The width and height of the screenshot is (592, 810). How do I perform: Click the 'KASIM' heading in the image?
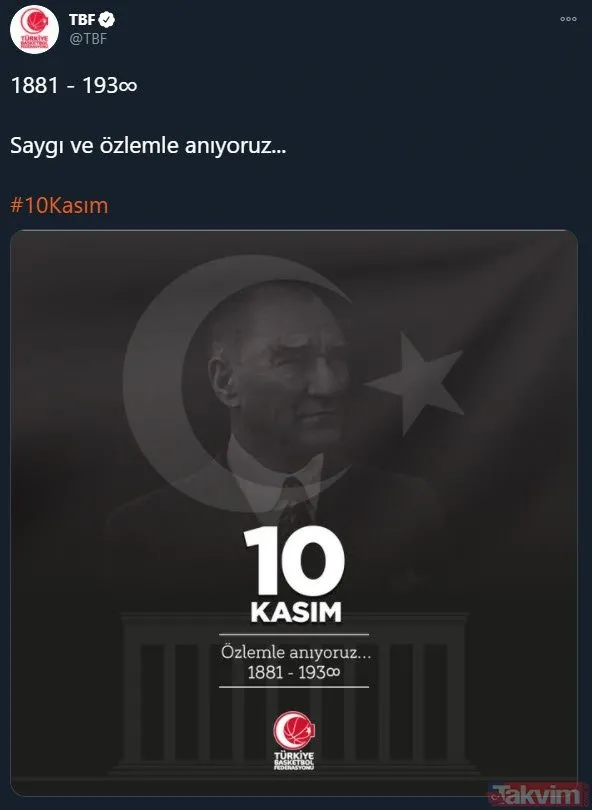click(296, 613)
